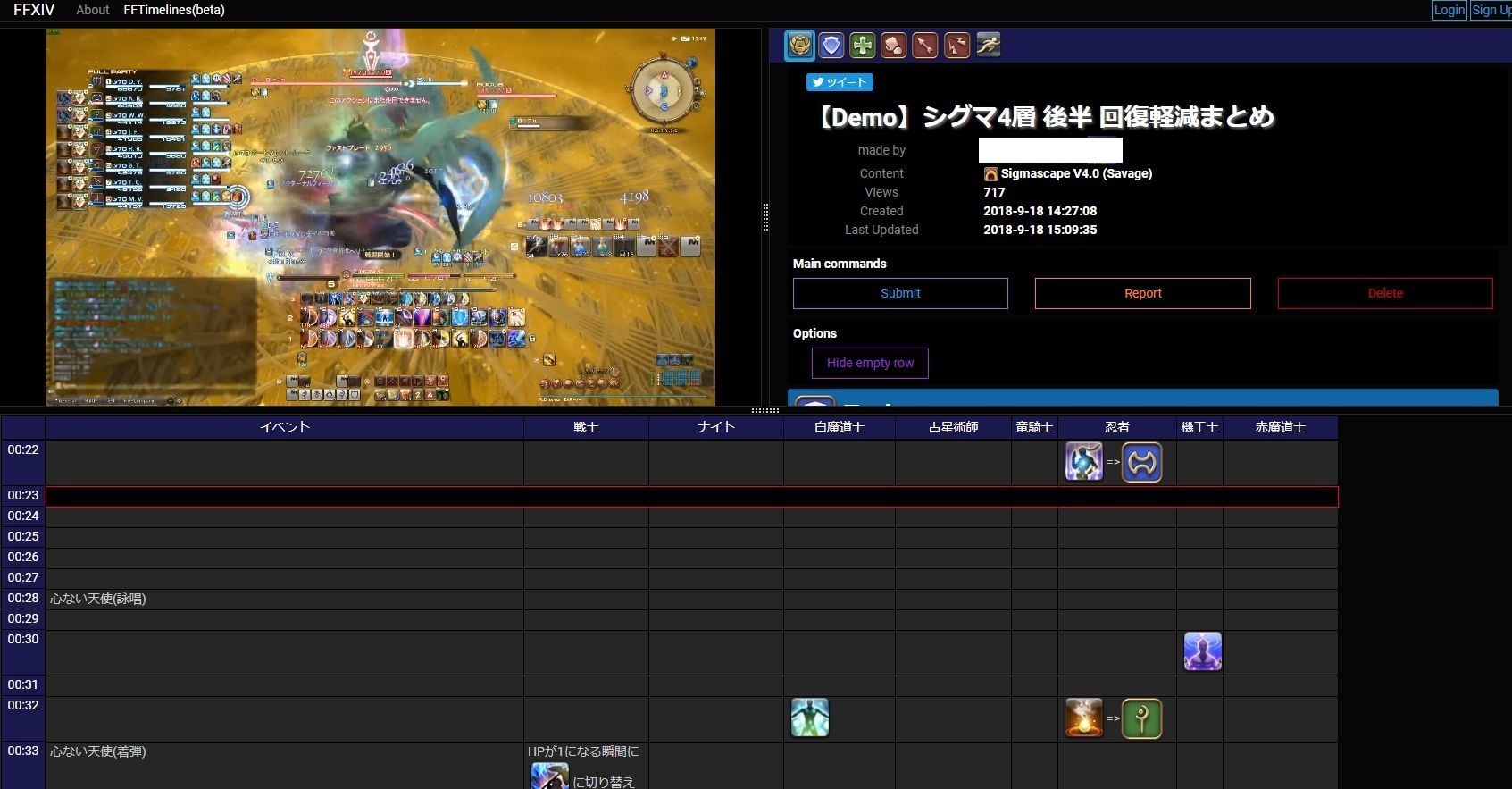Jump to the 00:27 timeline row
1512x789 pixels.
23,577
